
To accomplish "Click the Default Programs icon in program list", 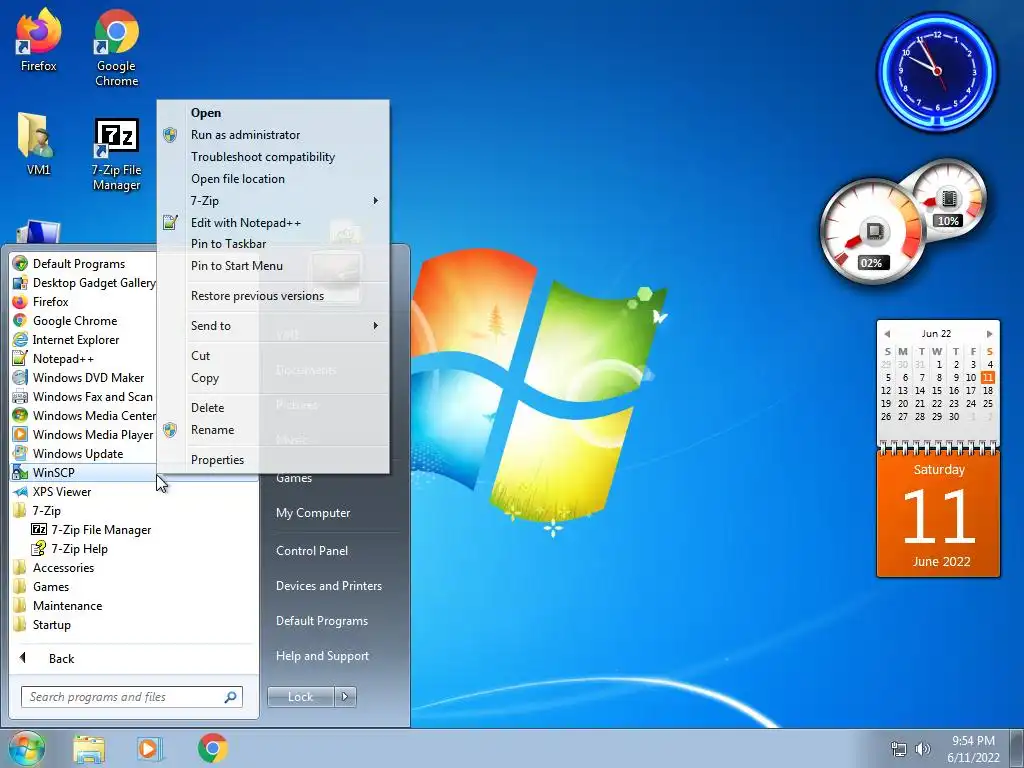I will tap(20, 264).
